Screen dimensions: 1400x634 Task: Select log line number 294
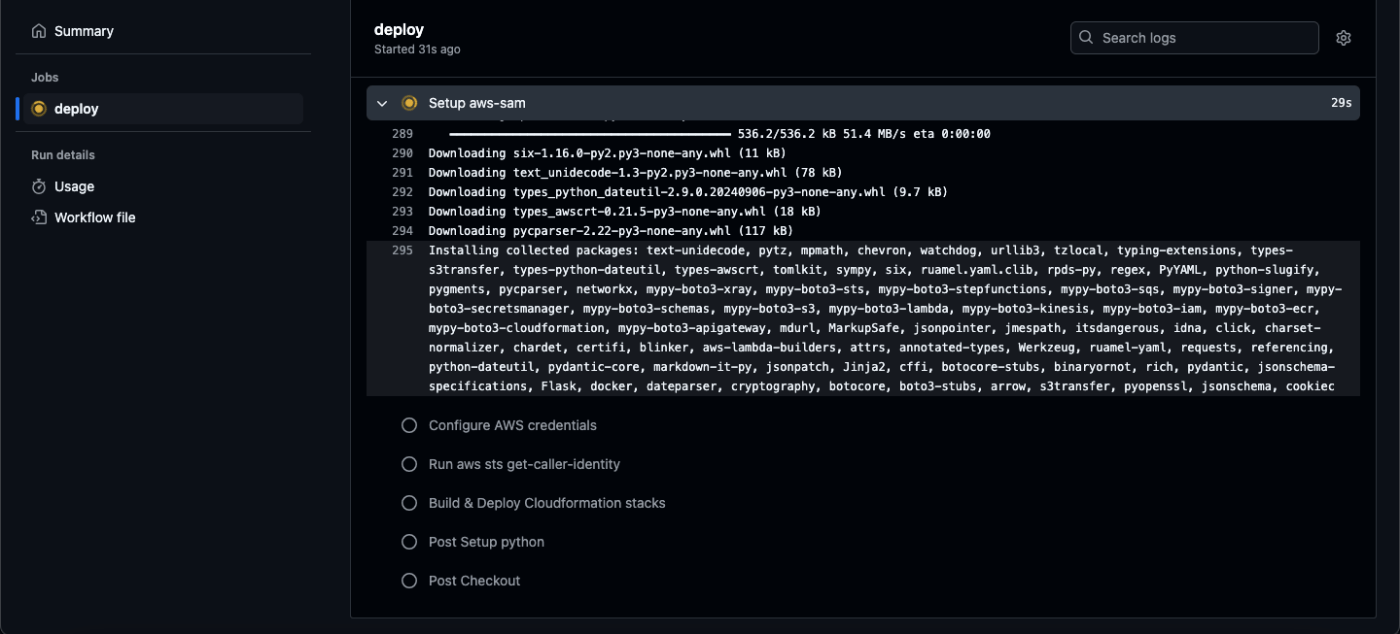pyautogui.click(x=402, y=231)
